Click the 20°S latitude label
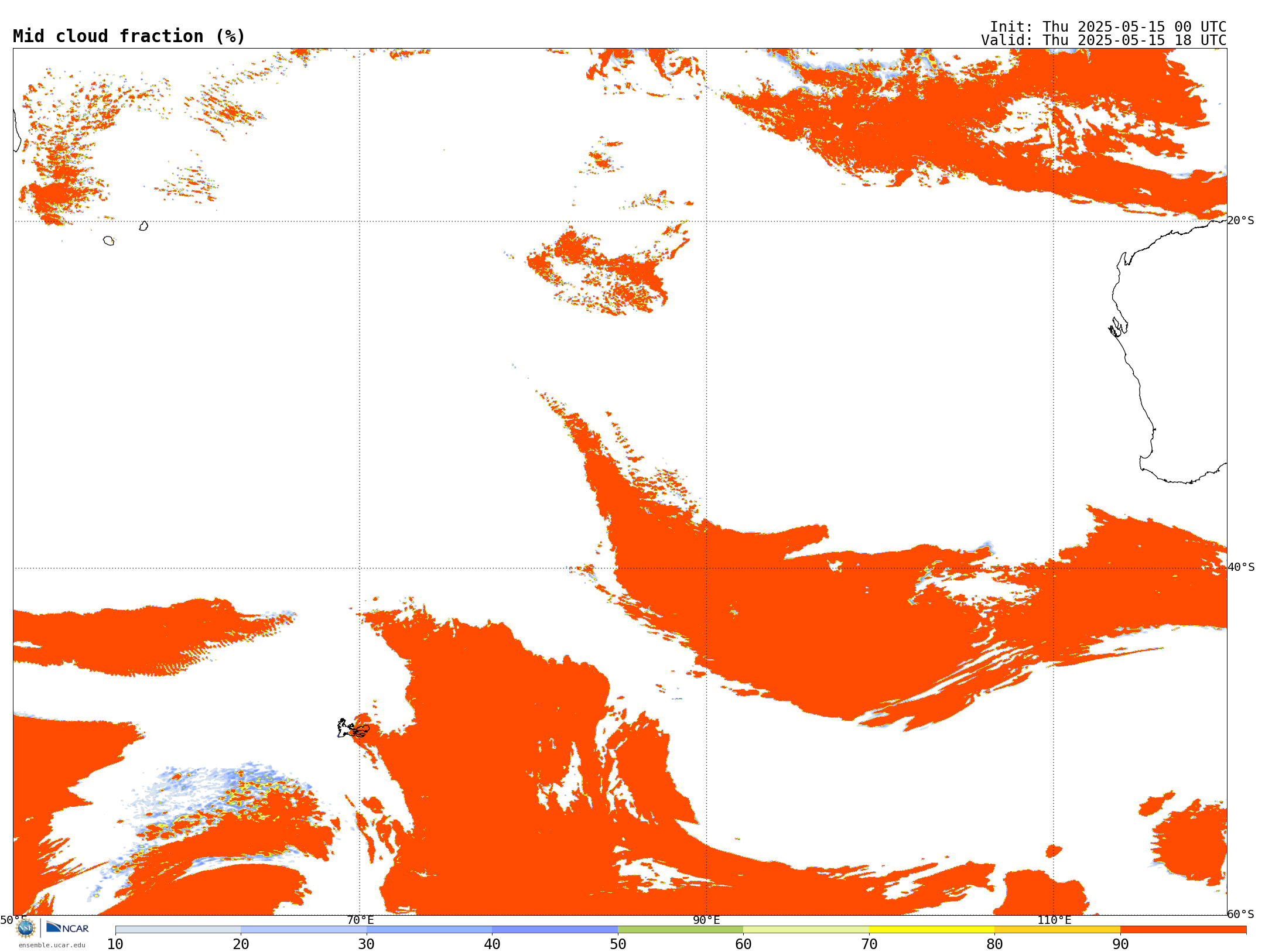 coord(1241,221)
